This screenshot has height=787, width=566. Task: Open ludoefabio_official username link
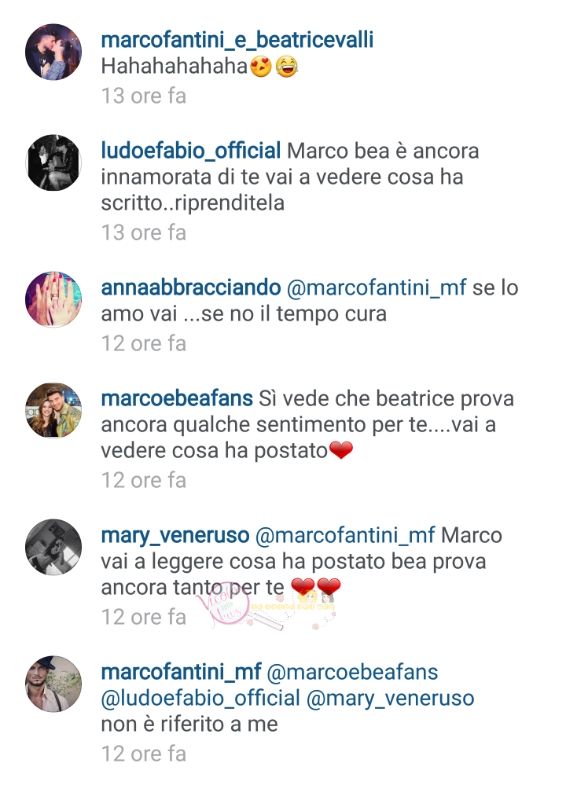[191, 151]
